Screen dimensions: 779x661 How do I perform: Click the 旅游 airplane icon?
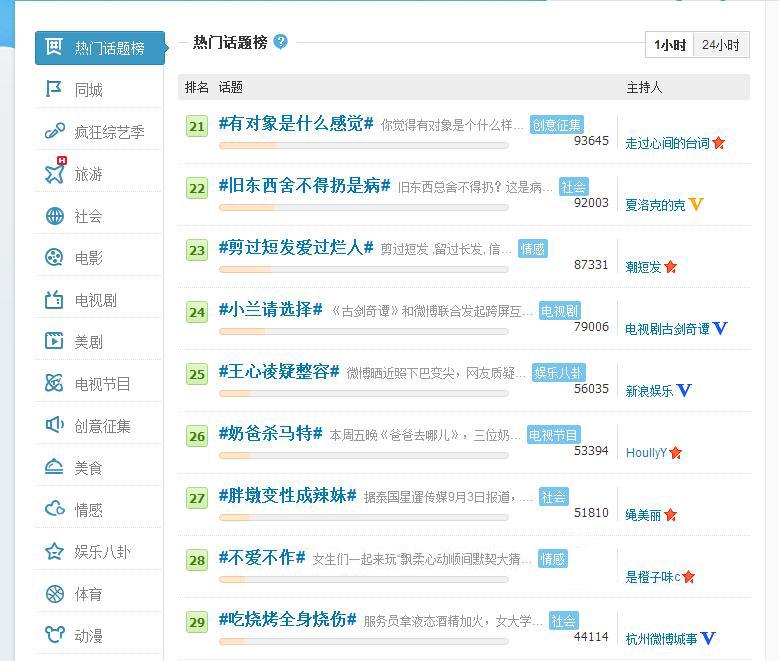pyautogui.click(x=55, y=172)
